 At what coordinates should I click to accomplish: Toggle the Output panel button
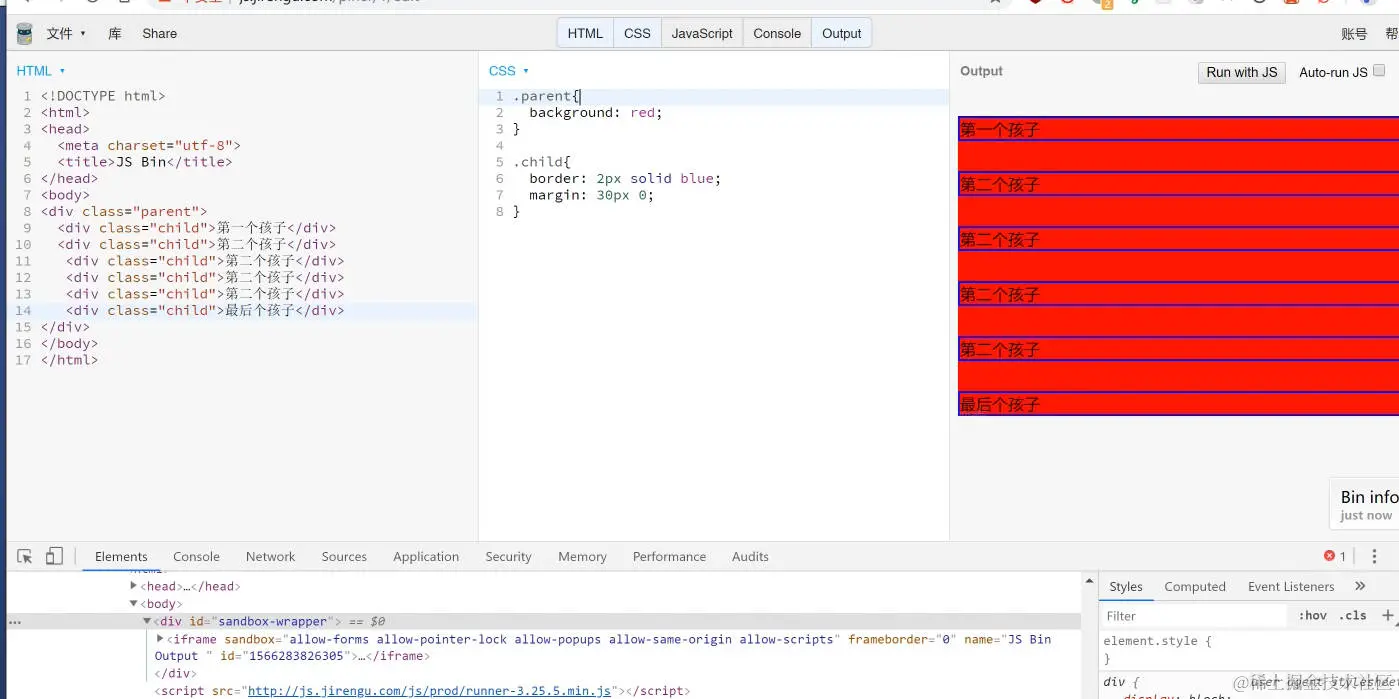click(841, 33)
